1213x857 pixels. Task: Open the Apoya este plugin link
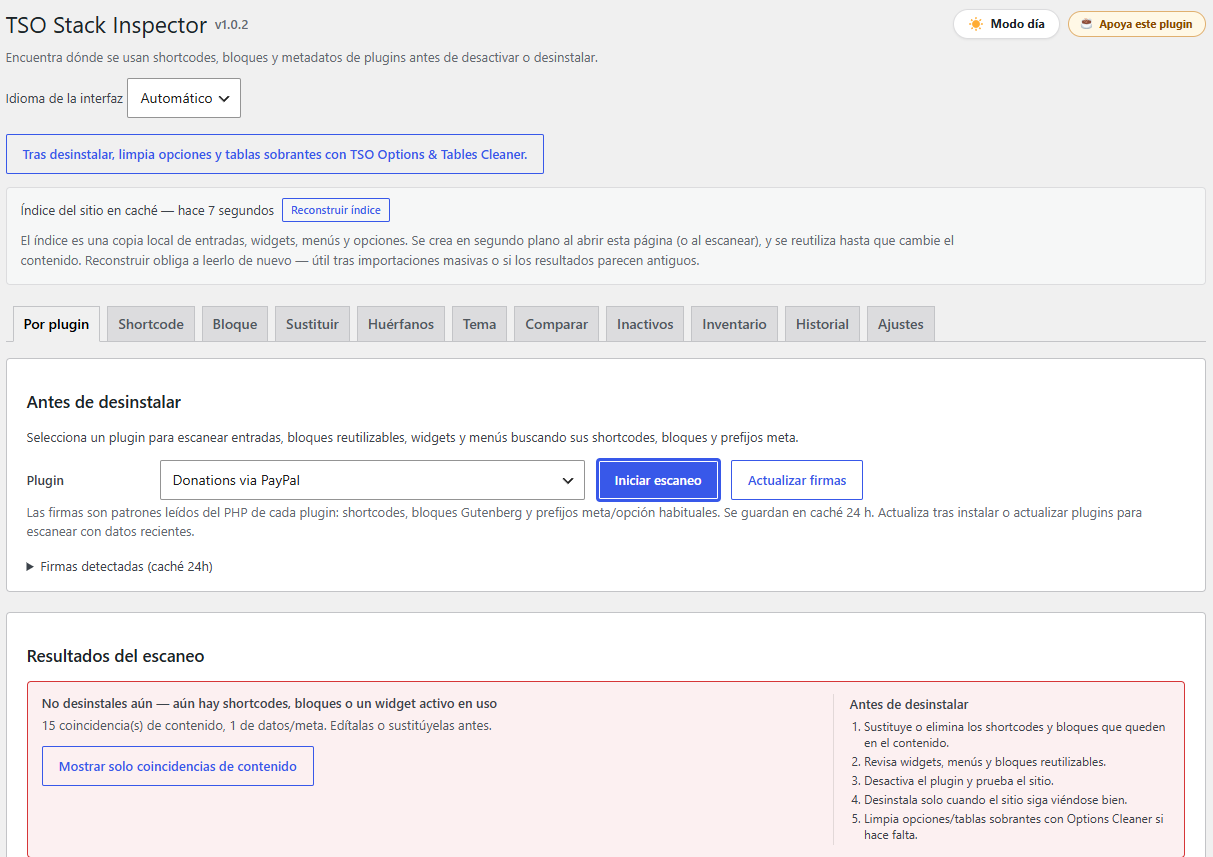pos(1137,24)
